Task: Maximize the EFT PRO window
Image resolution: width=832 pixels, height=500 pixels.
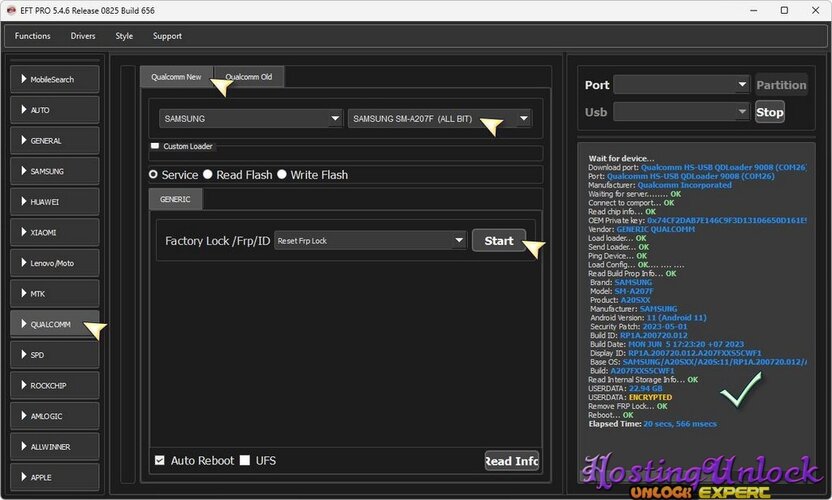Action: (784, 10)
